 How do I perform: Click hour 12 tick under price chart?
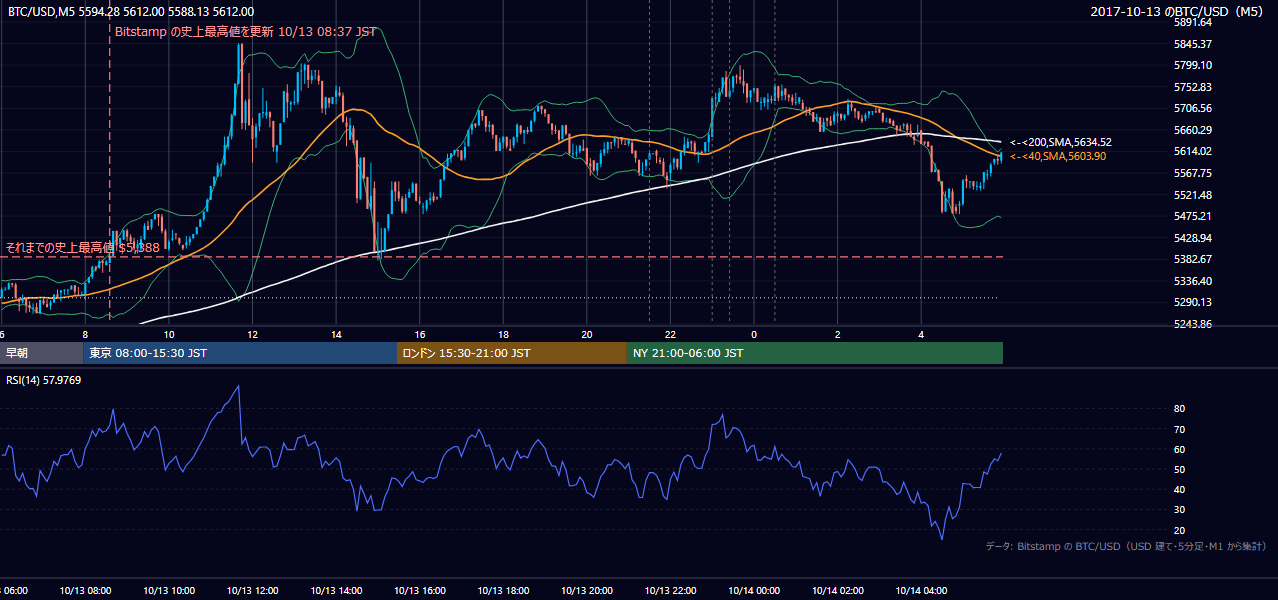(252, 334)
